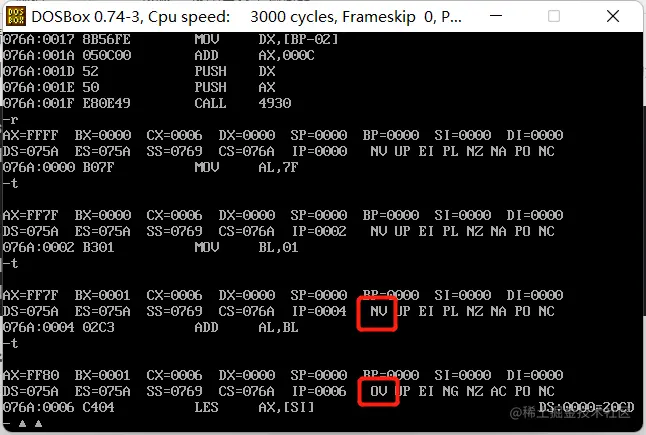Click the register value 'IP=0002'

pos(319,231)
